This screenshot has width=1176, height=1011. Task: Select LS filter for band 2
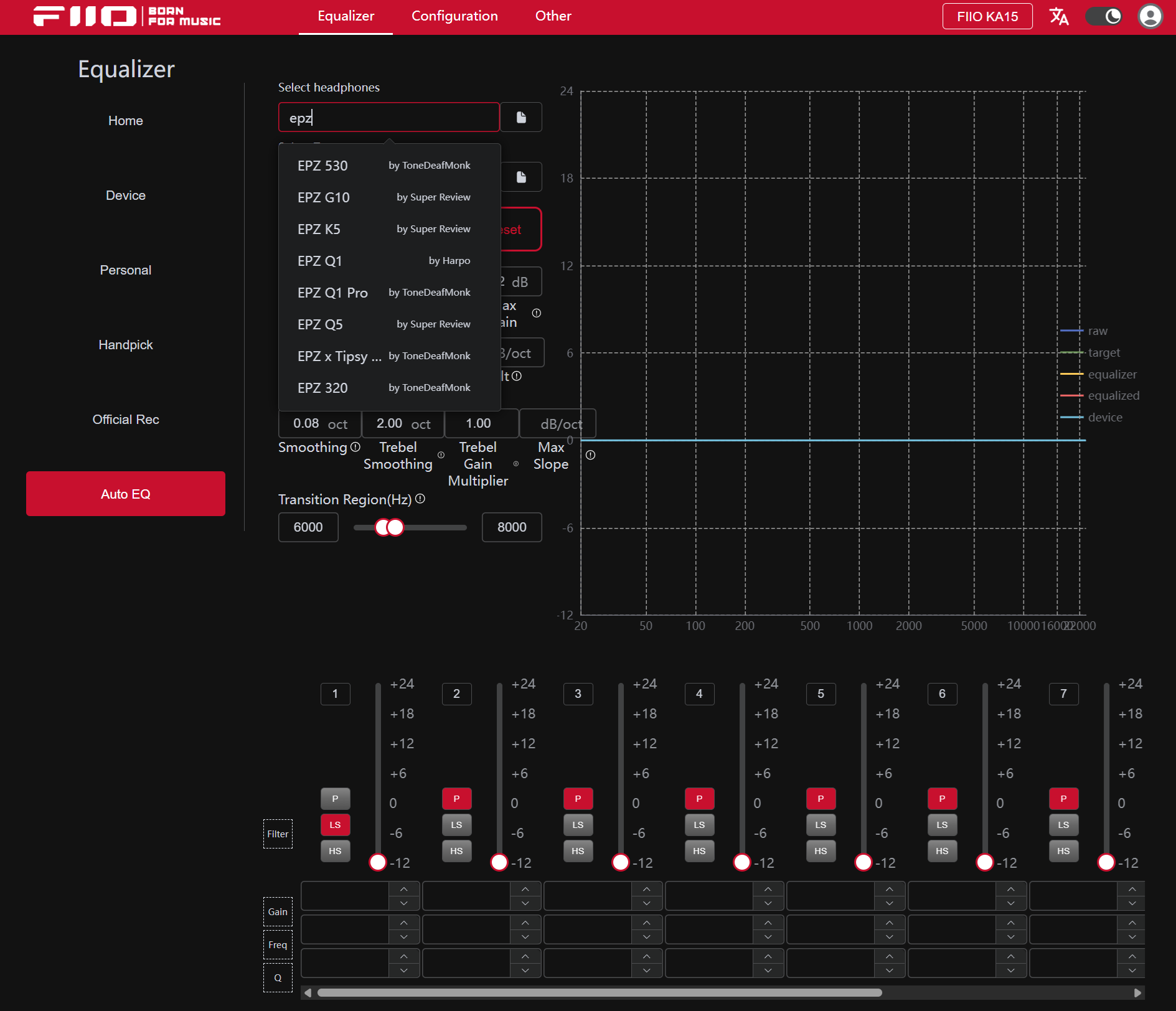[x=456, y=825]
